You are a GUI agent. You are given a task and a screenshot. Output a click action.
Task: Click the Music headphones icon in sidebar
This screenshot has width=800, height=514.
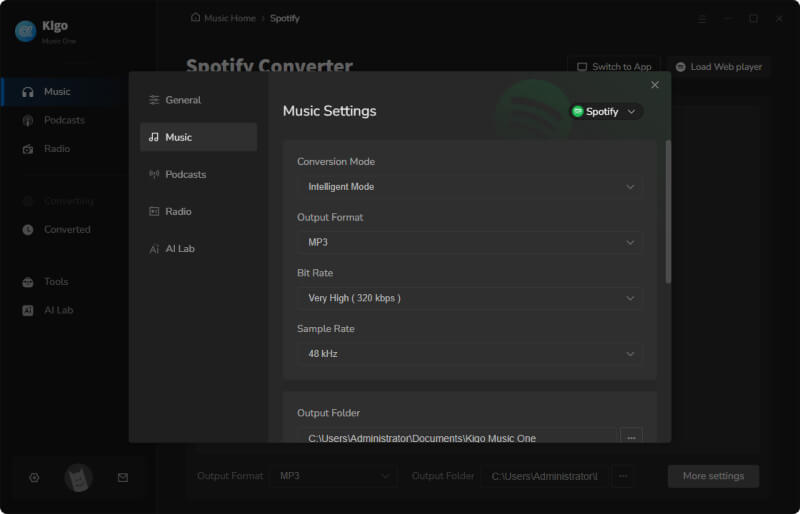[28, 92]
